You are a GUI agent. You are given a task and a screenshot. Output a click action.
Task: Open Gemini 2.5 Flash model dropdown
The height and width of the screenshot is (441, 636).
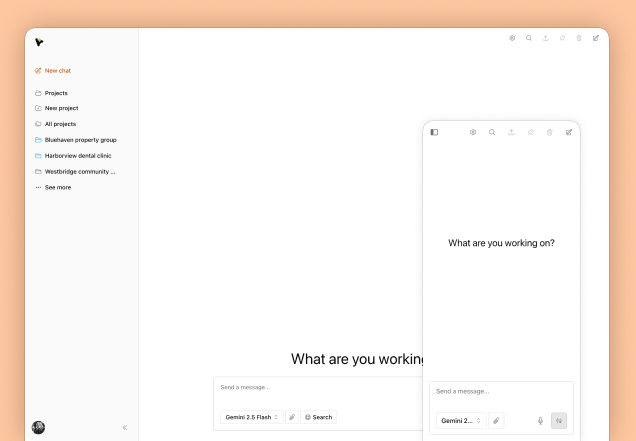pyautogui.click(x=251, y=417)
